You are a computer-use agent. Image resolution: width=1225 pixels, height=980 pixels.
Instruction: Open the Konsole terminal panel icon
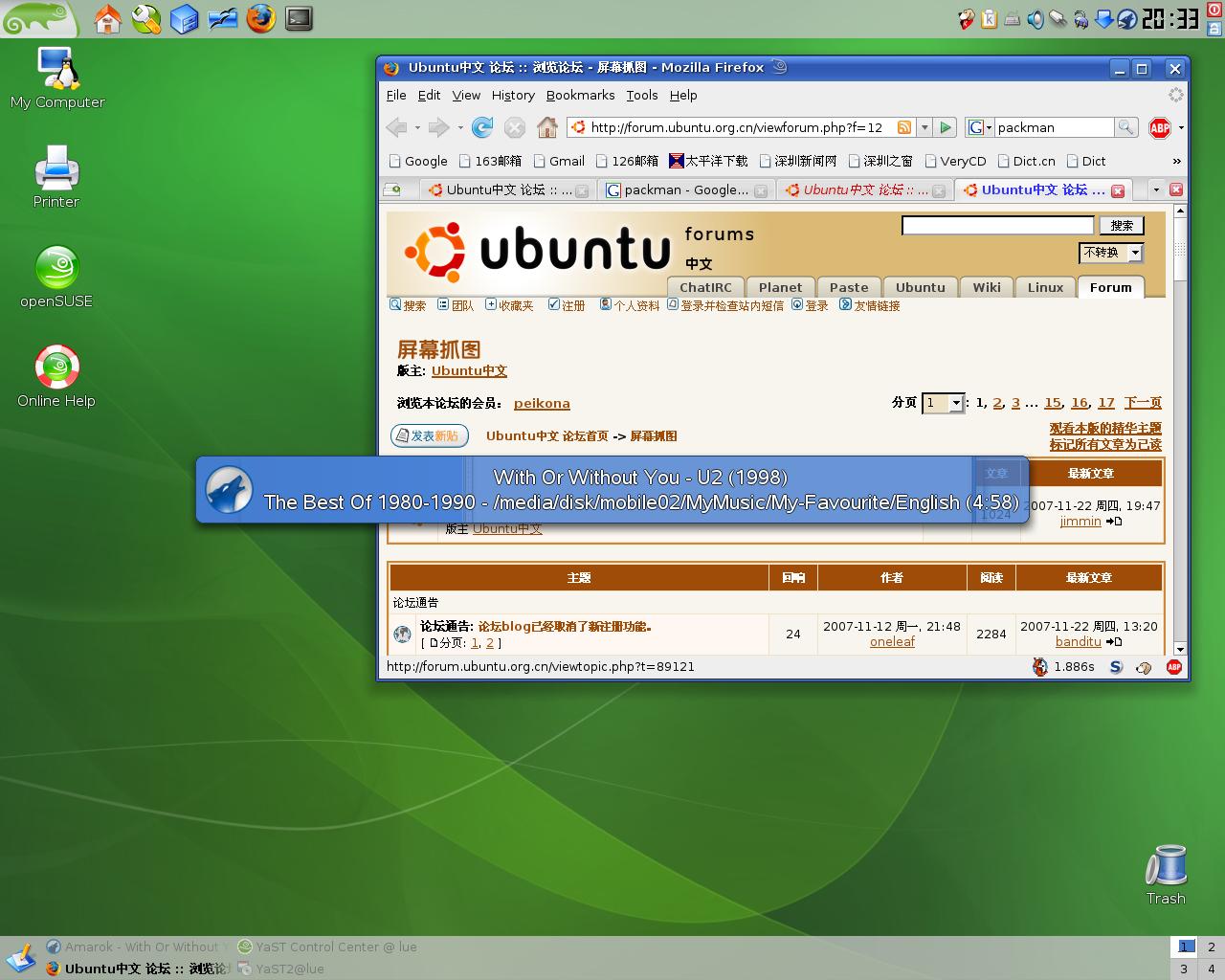click(299, 18)
